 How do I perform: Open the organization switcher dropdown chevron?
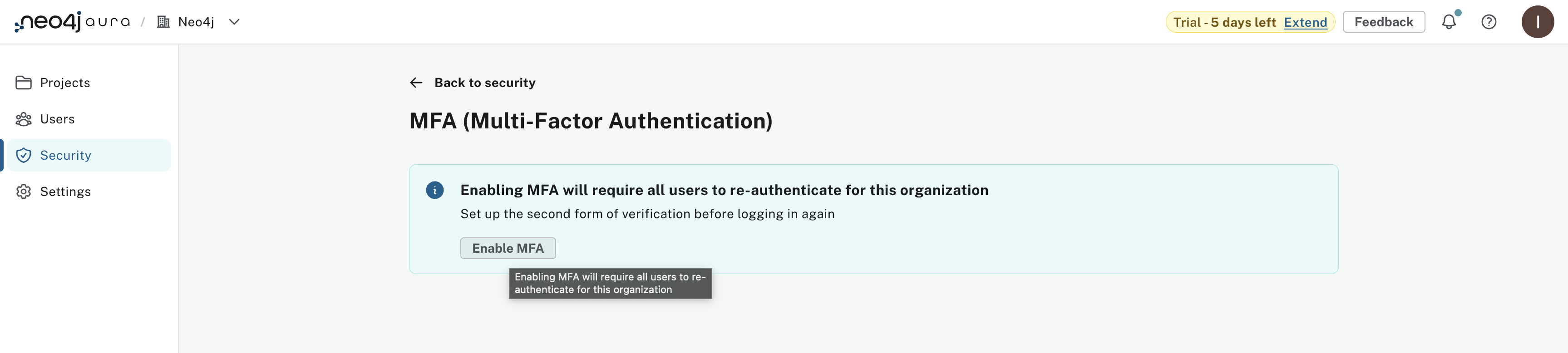tap(233, 21)
